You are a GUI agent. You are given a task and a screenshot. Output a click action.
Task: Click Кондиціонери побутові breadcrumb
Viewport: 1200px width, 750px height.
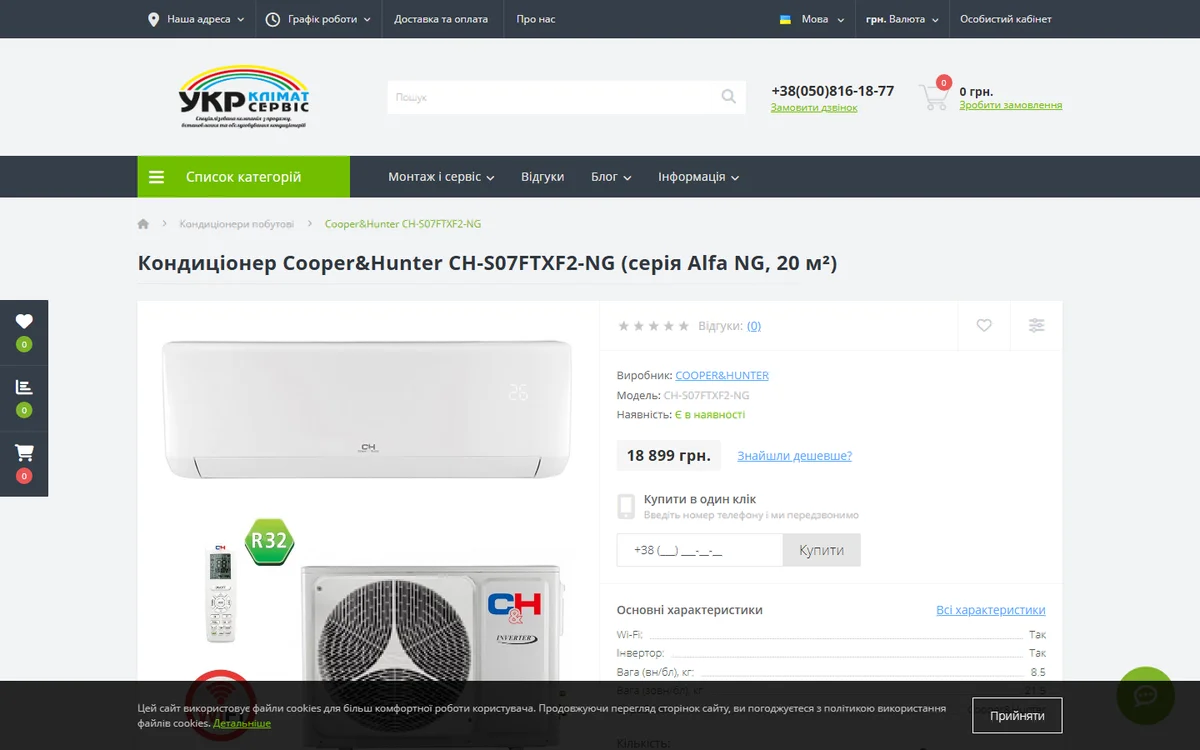237,224
